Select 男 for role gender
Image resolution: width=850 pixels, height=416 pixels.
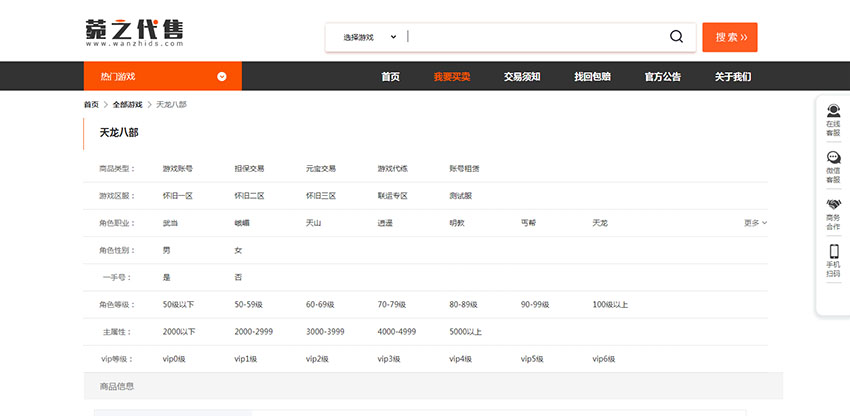pos(166,250)
